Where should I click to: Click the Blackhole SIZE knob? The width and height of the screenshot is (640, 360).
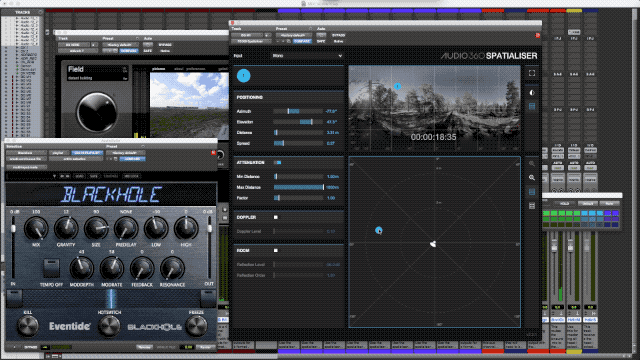(x=96, y=229)
